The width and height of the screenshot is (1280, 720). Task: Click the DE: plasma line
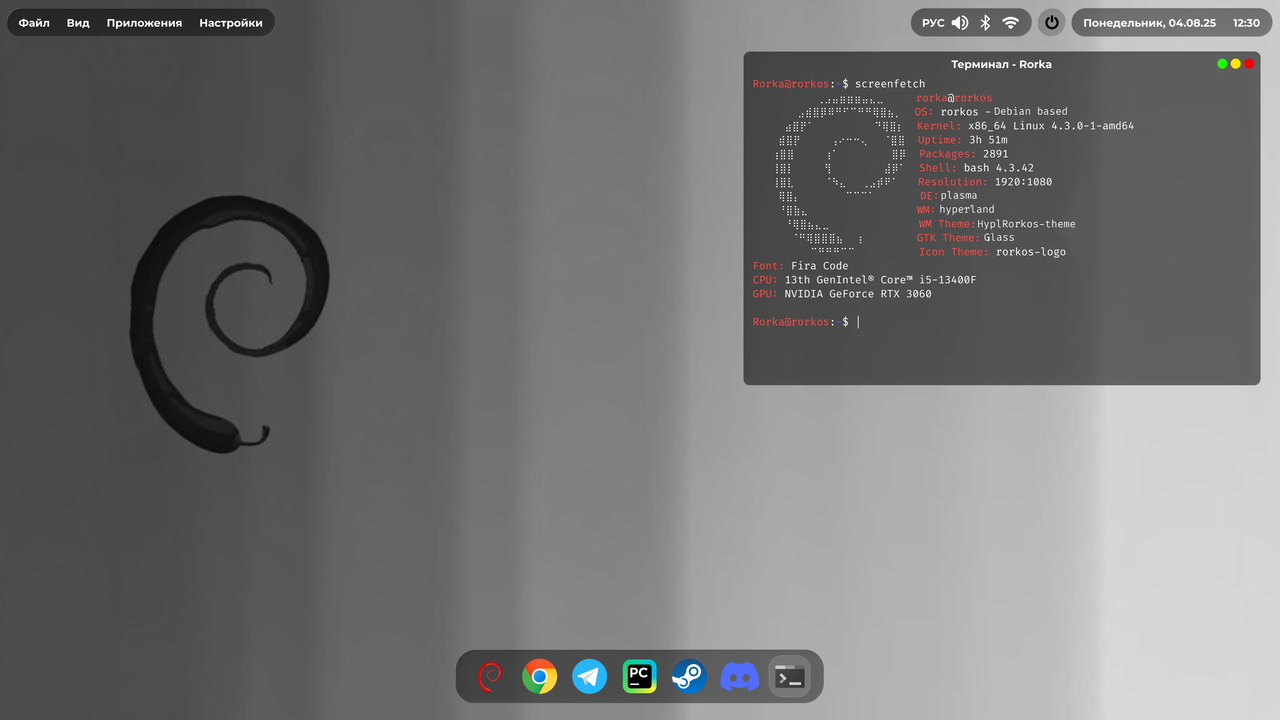[949, 196]
